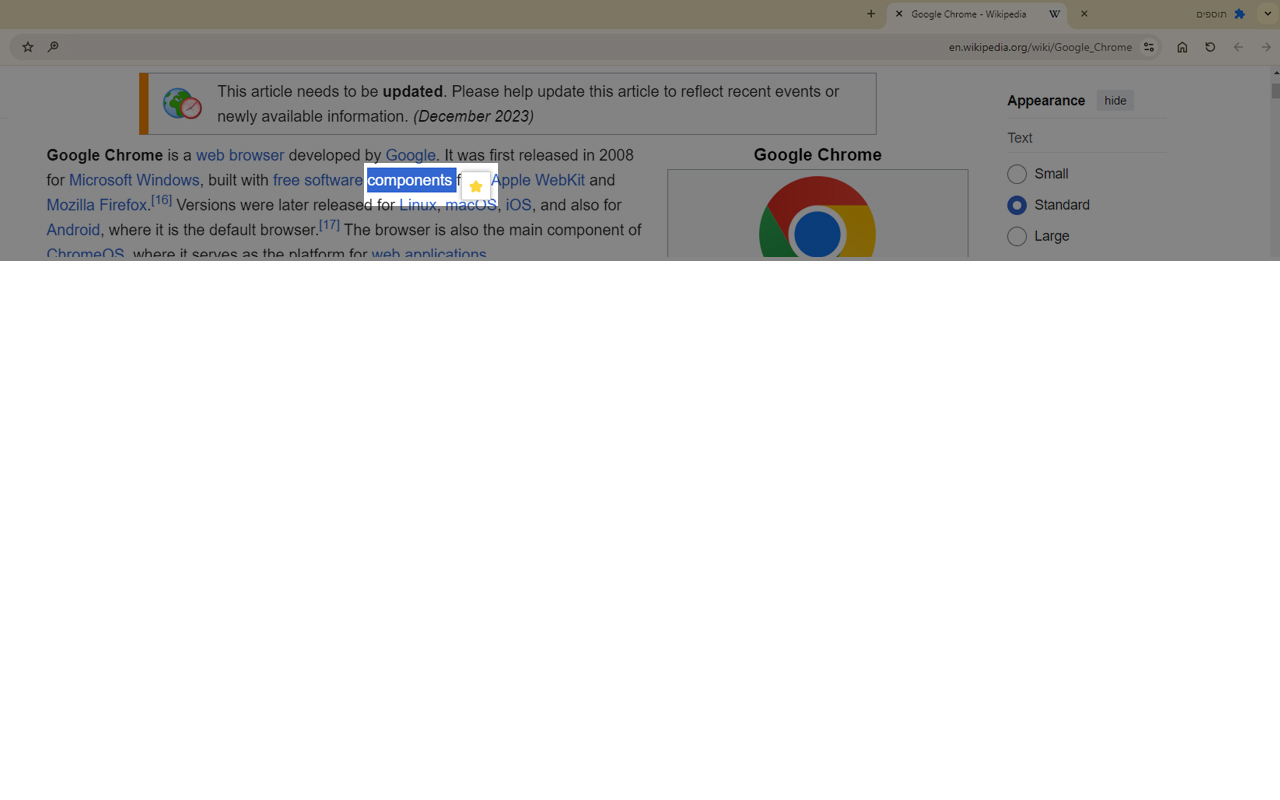Close the Google Chrome - Wikipedia tab
The height and width of the screenshot is (800, 1280).
click(x=899, y=14)
